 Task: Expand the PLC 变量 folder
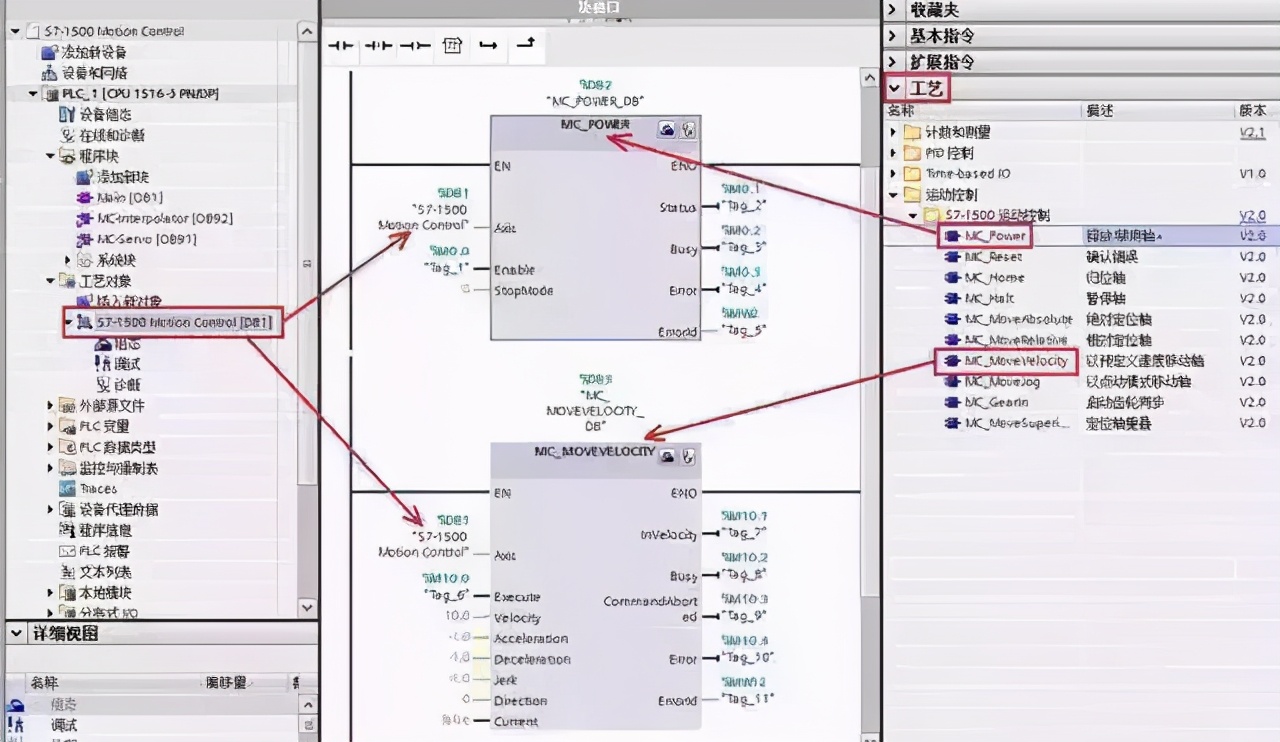pyautogui.click(x=51, y=427)
